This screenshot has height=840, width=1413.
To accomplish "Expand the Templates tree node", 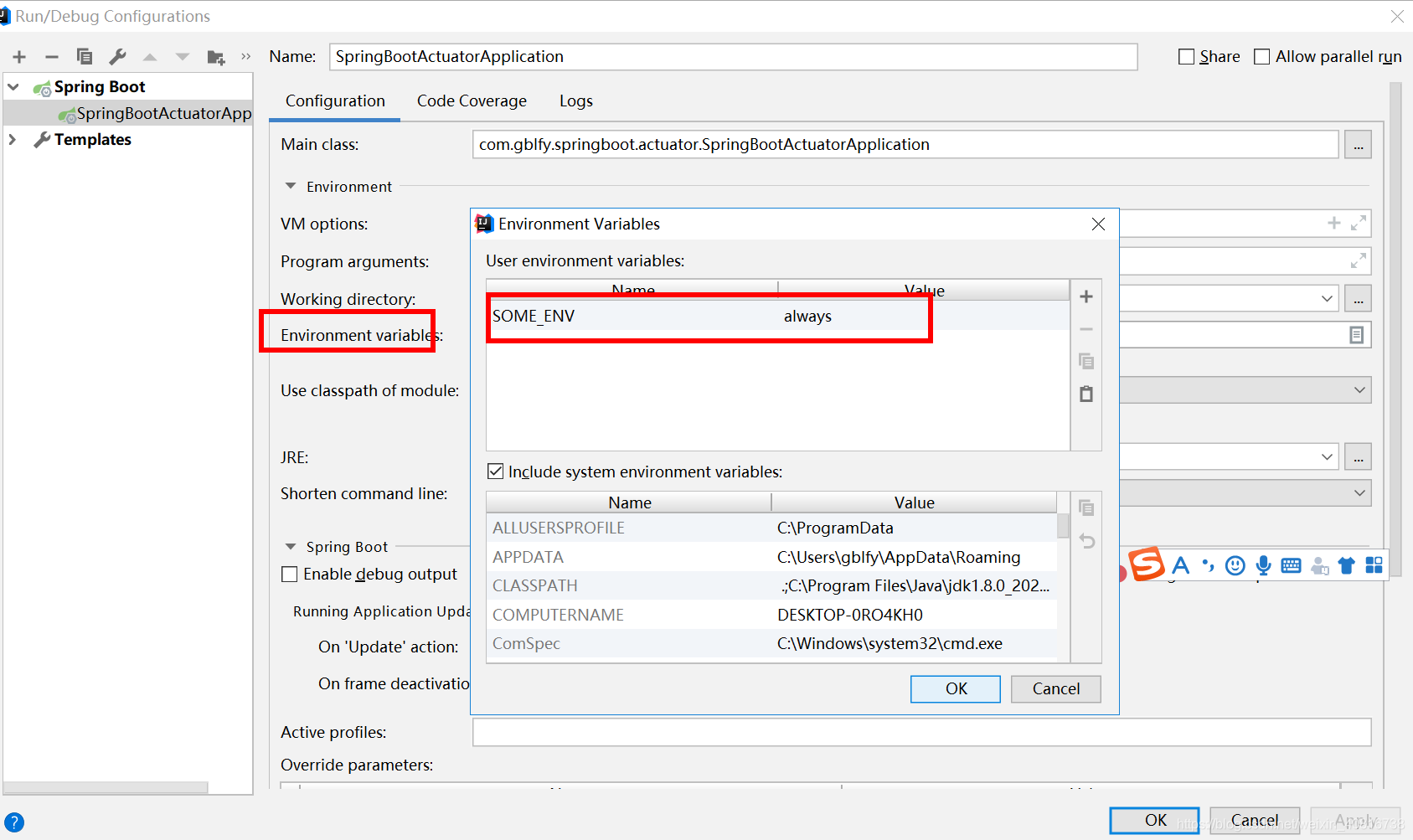I will coord(13,139).
